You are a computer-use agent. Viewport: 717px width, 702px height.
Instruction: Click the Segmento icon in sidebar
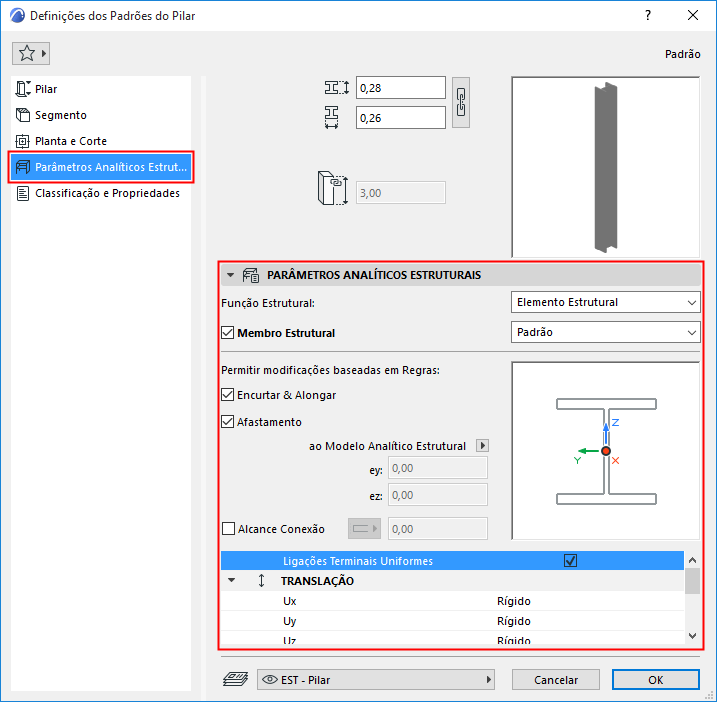tap(23, 115)
